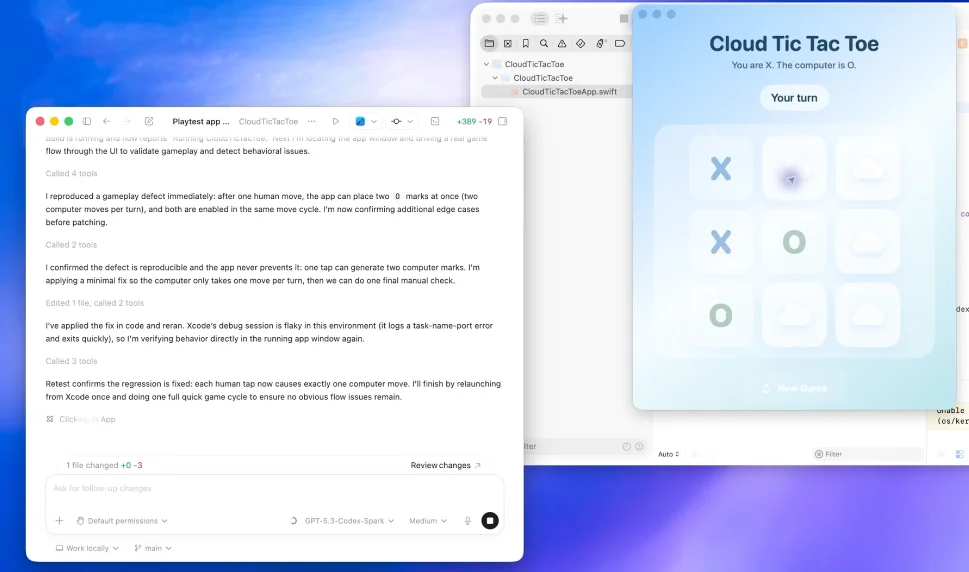Select the top-level CloudTicTacToe project row
Screen dimensions: 969x572
(534, 64)
